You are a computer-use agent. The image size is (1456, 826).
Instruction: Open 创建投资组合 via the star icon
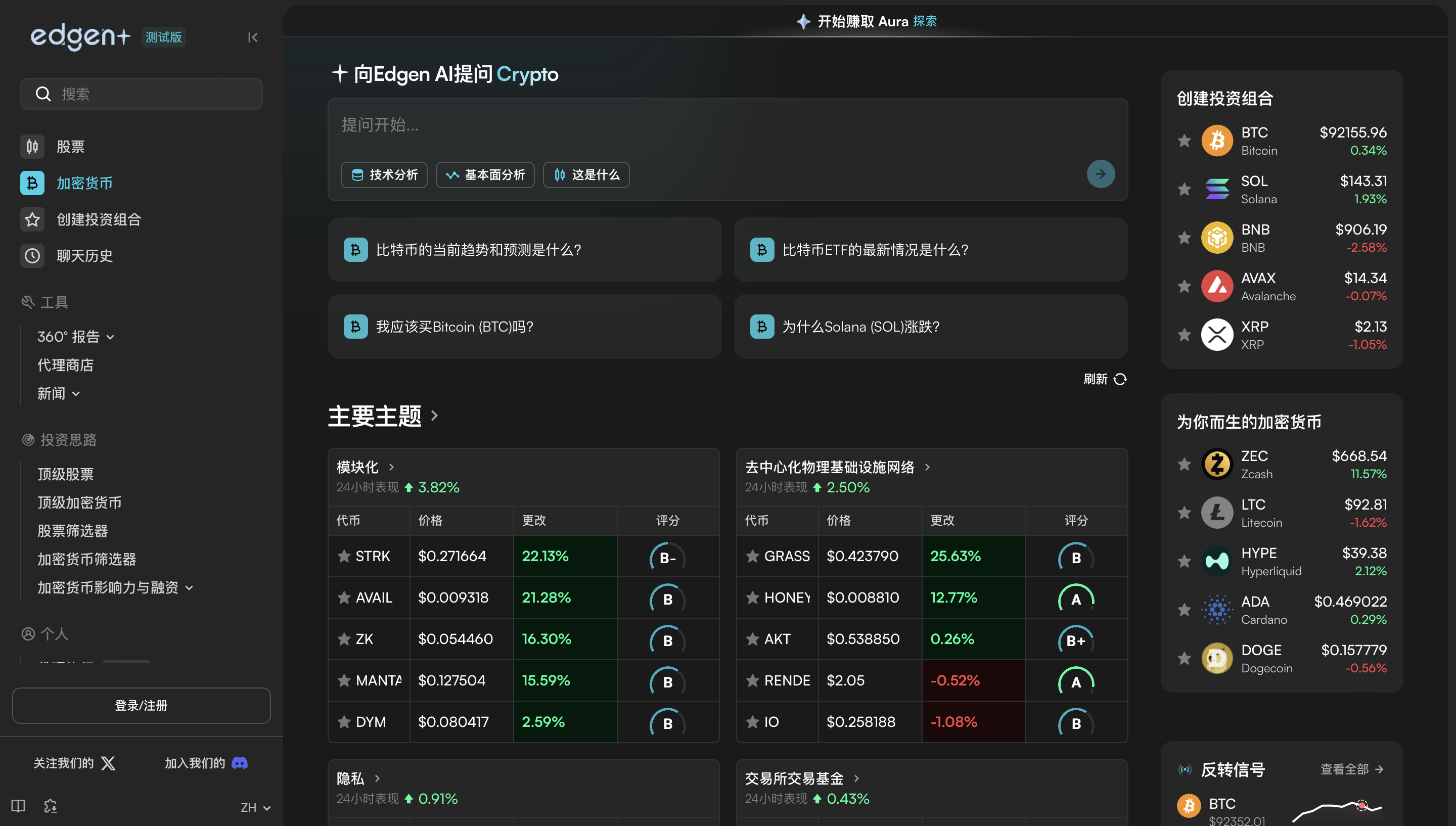tap(32, 219)
